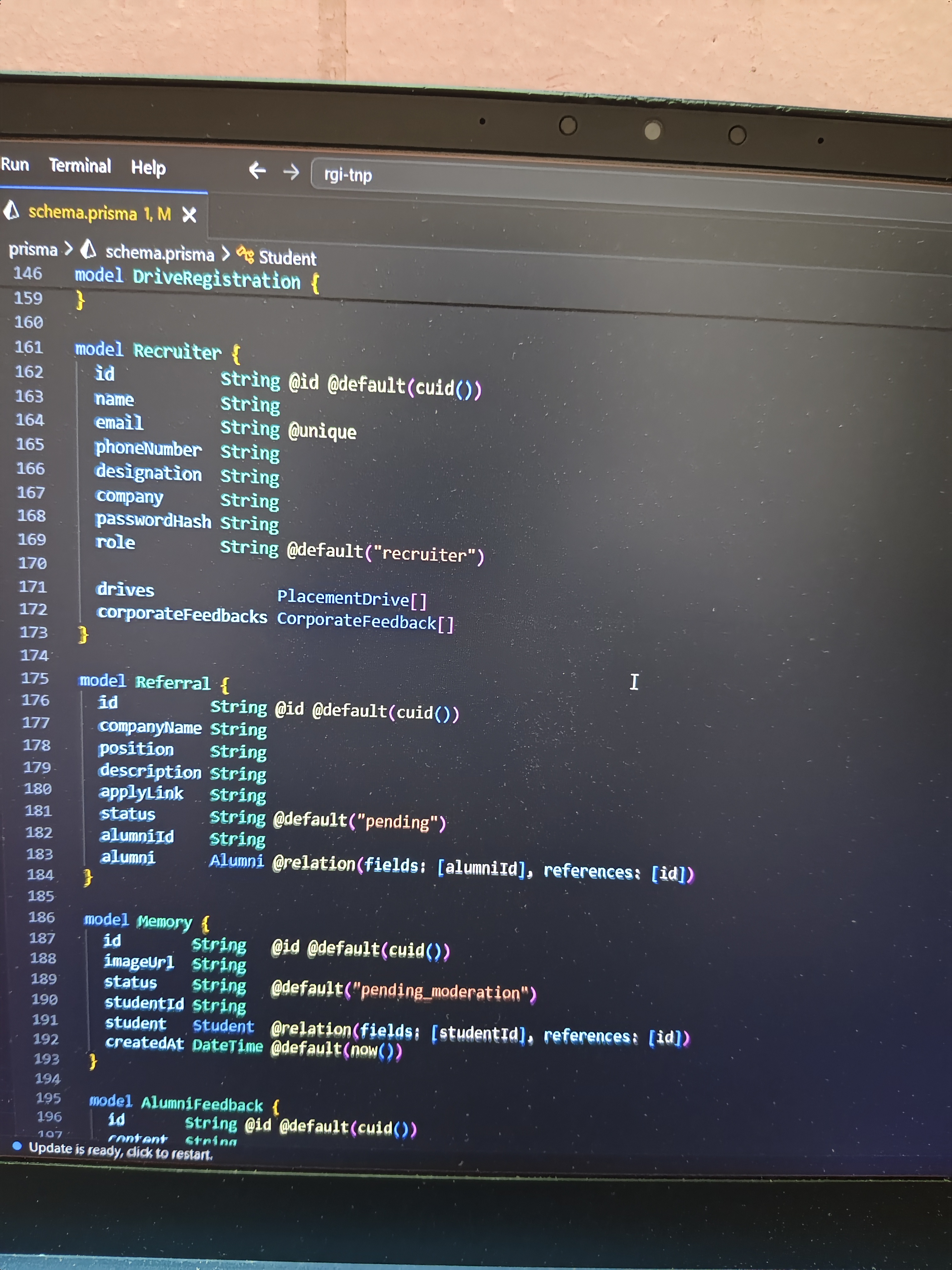
Task: Click the blue update notification dot
Action: (17, 1146)
